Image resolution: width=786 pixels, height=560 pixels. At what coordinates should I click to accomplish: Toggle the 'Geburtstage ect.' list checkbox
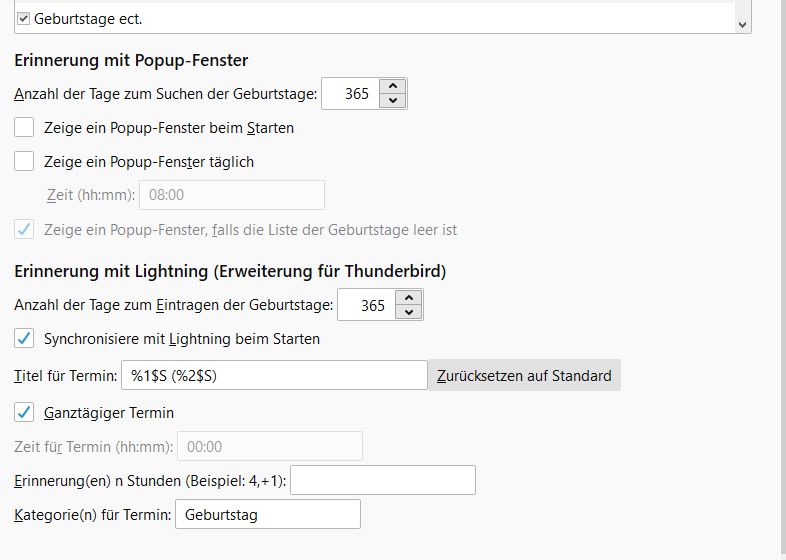click(24, 18)
